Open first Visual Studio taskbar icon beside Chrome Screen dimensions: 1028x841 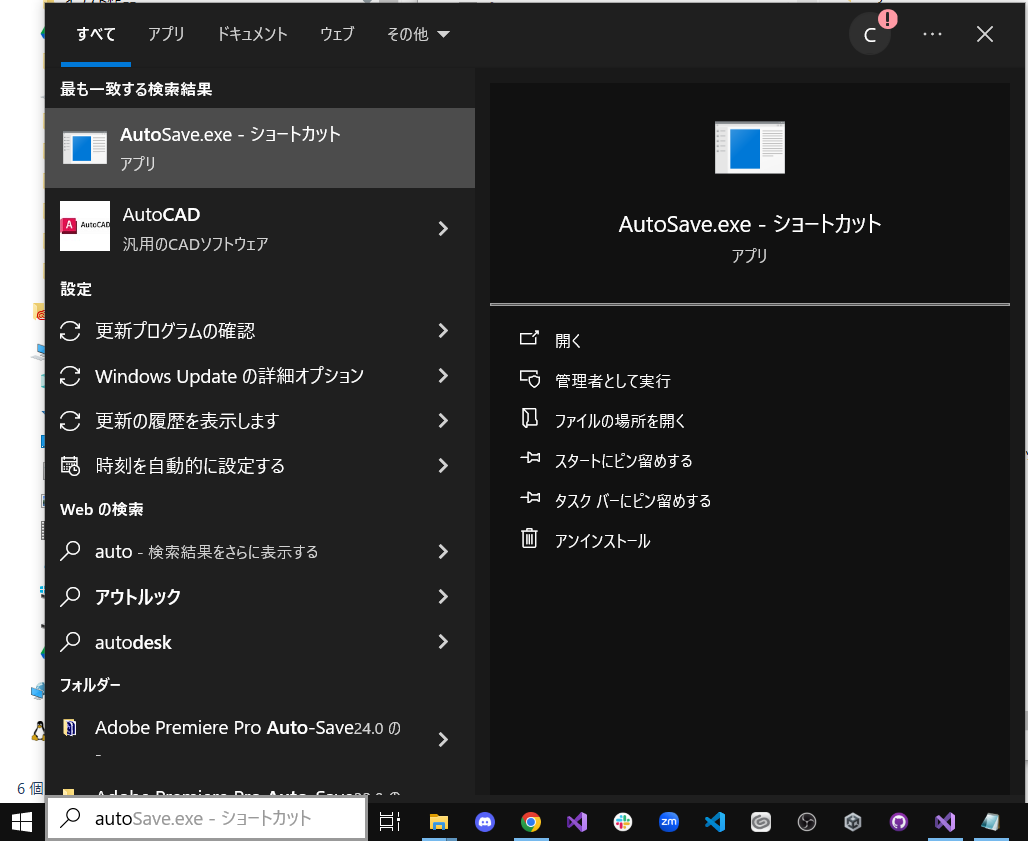577,821
